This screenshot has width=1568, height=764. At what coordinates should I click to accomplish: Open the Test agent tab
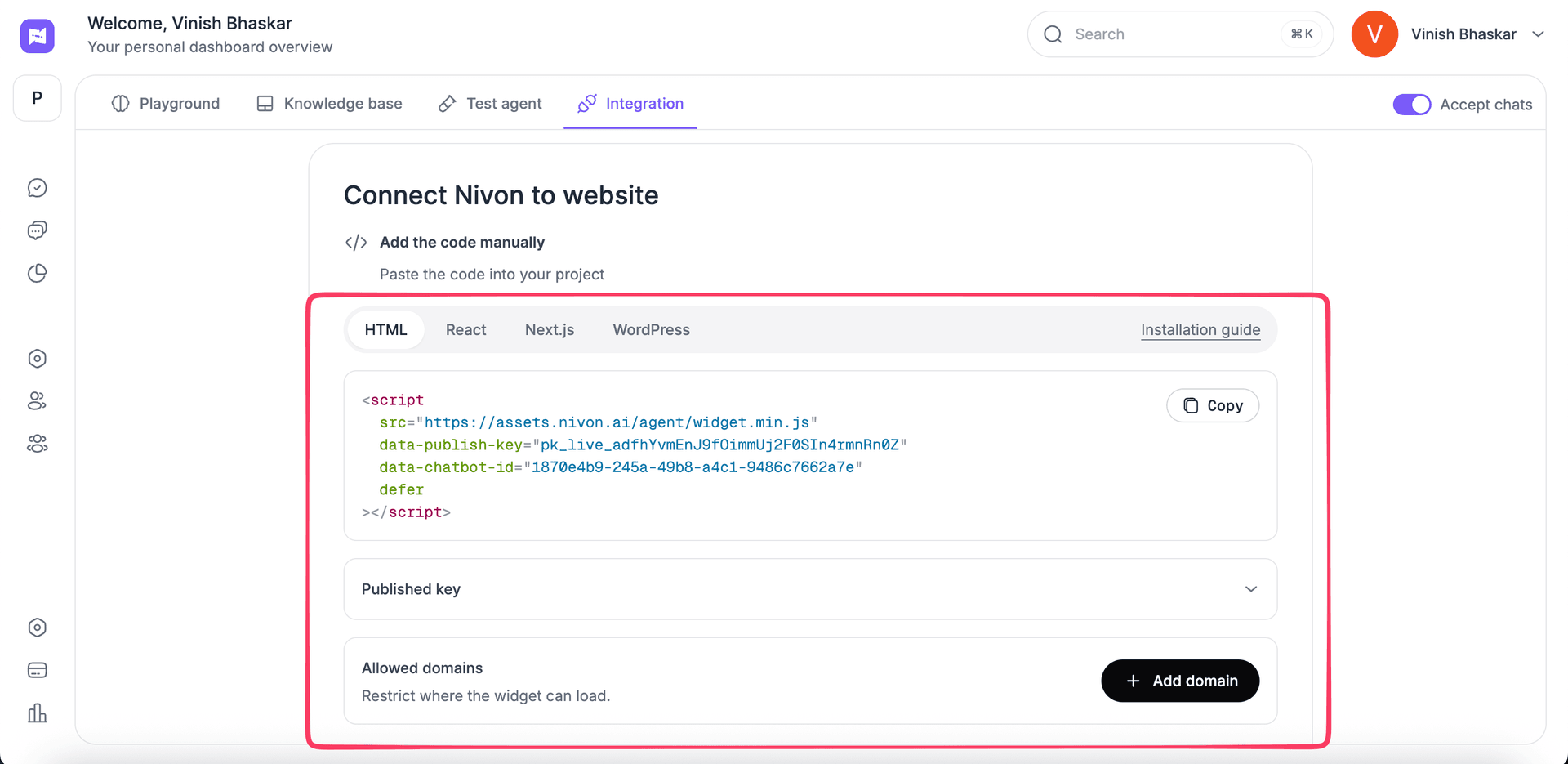490,104
